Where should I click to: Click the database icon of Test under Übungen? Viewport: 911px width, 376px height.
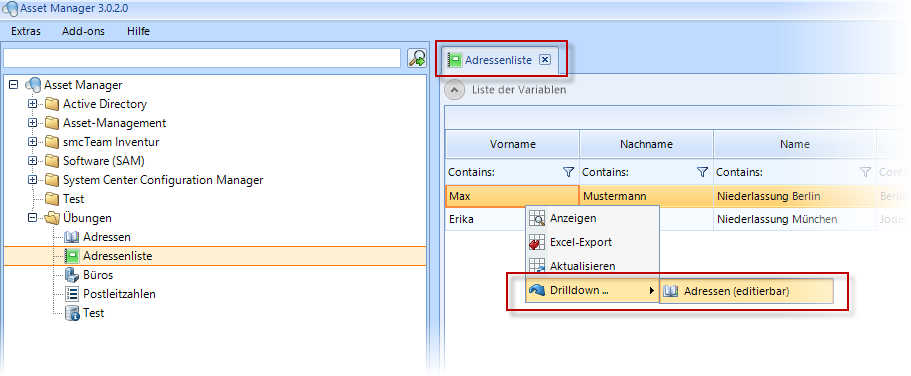71,313
